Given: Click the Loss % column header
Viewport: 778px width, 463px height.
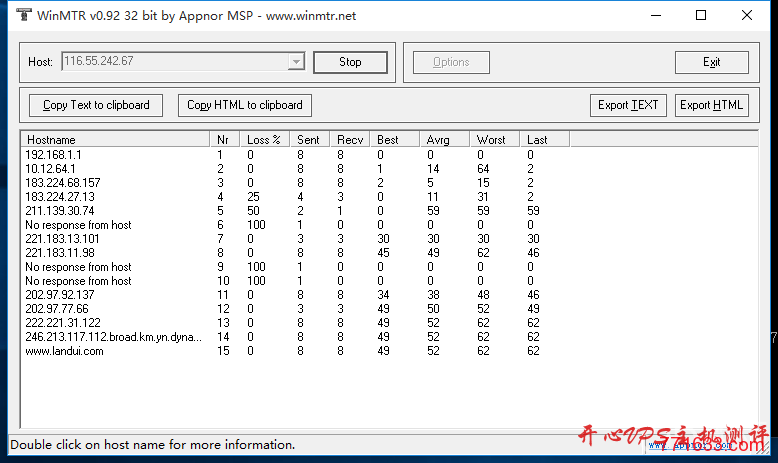Looking at the screenshot, I should tap(266, 140).
